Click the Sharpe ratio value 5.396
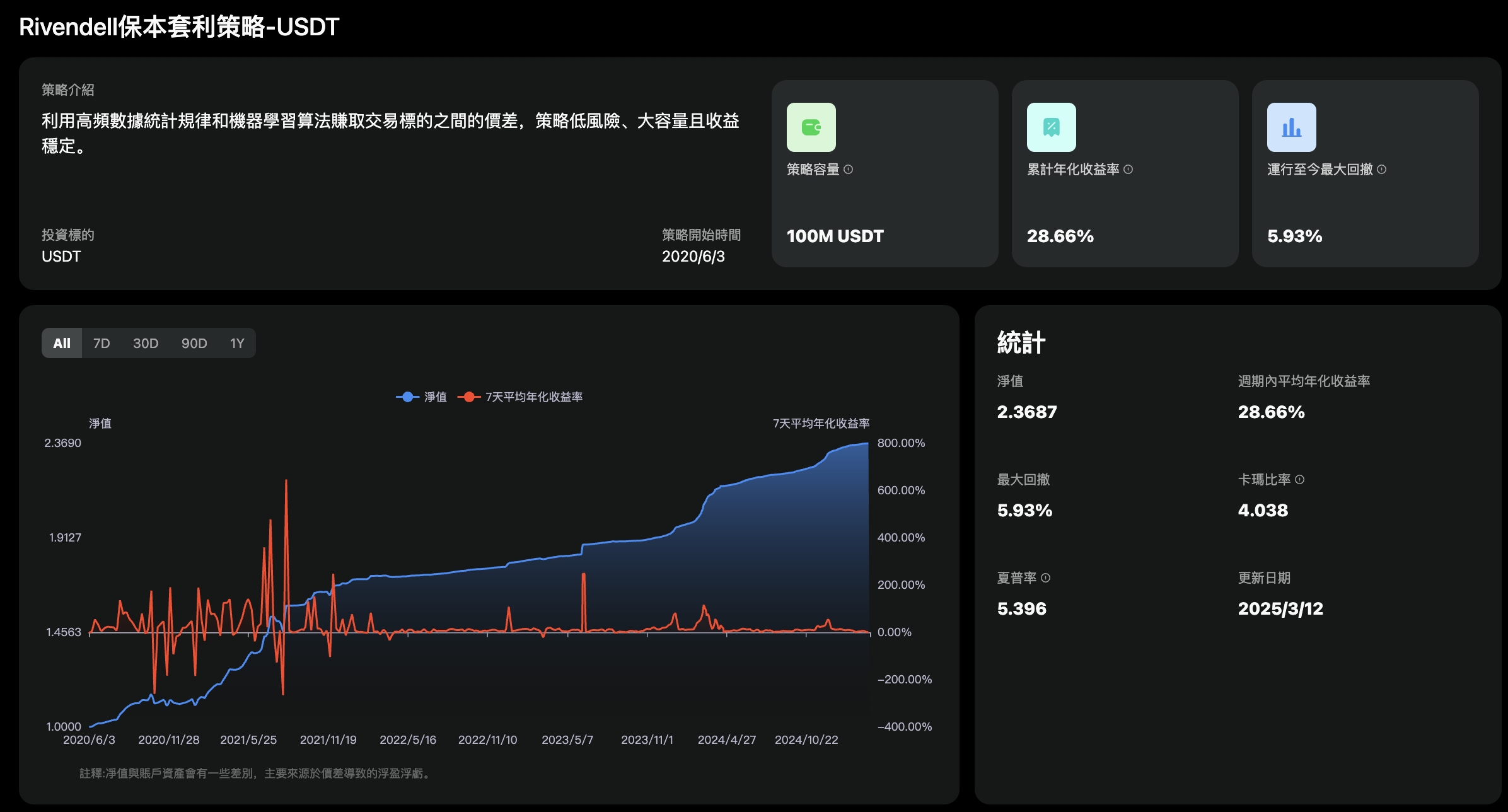 [x=1021, y=609]
